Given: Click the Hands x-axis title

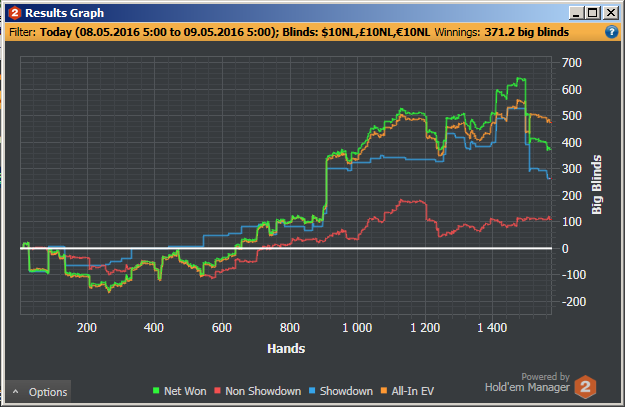Looking at the screenshot, I should pyautogui.click(x=286, y=349).
